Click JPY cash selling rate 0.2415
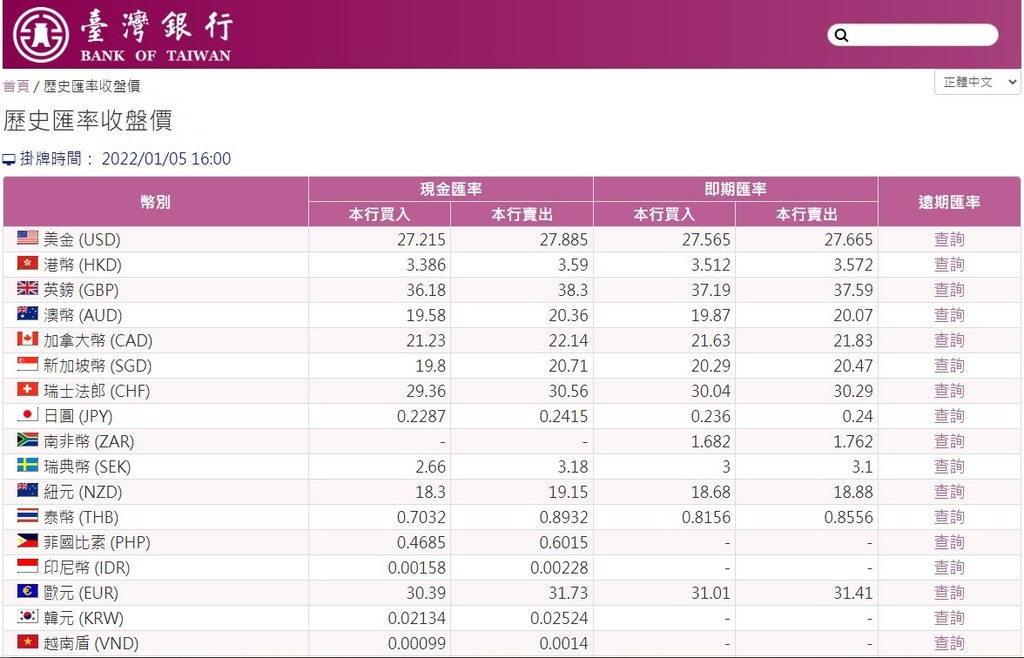The height and width of the screenshot is (658, 1024). point(564,416)
